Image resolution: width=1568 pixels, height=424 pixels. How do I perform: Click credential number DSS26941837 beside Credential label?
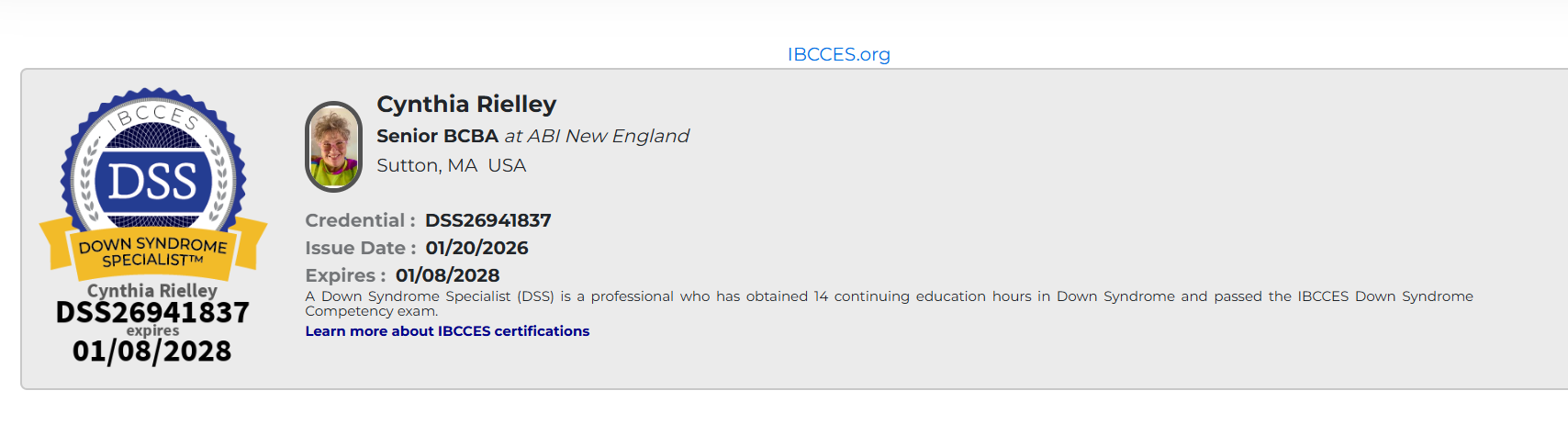(x=487, y=220)
